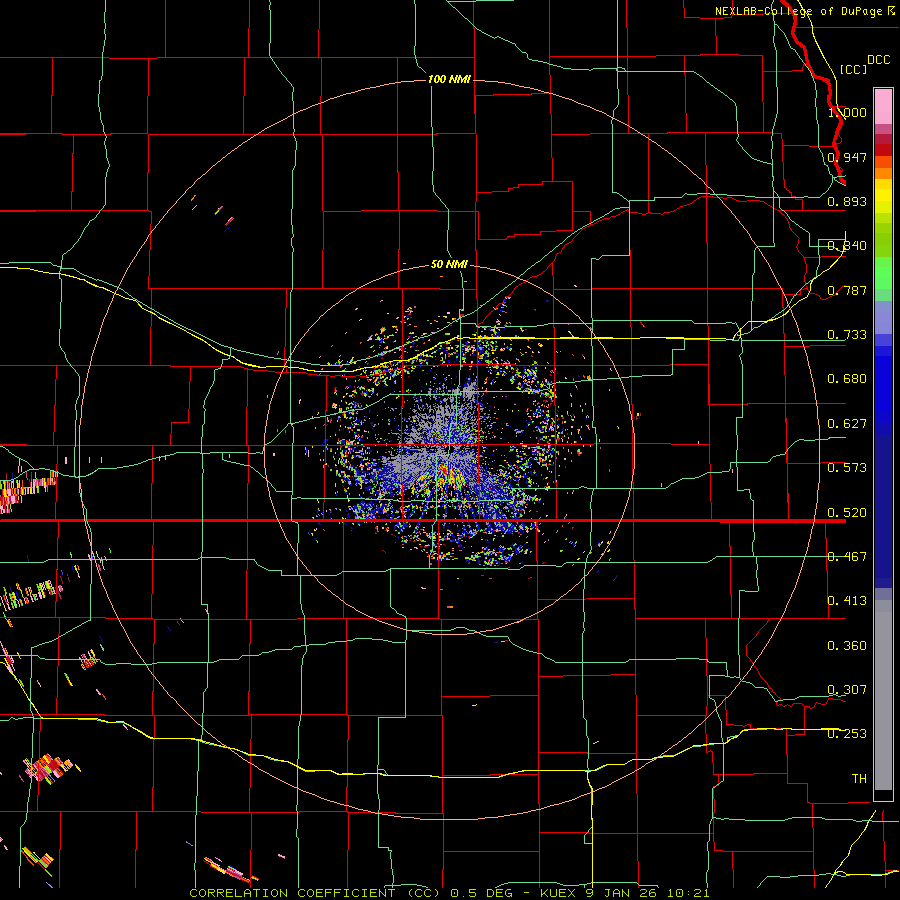The height and width of the screenshot is (900, 900).
Task: Click the [CC] units label
Action: click(853, 69)
